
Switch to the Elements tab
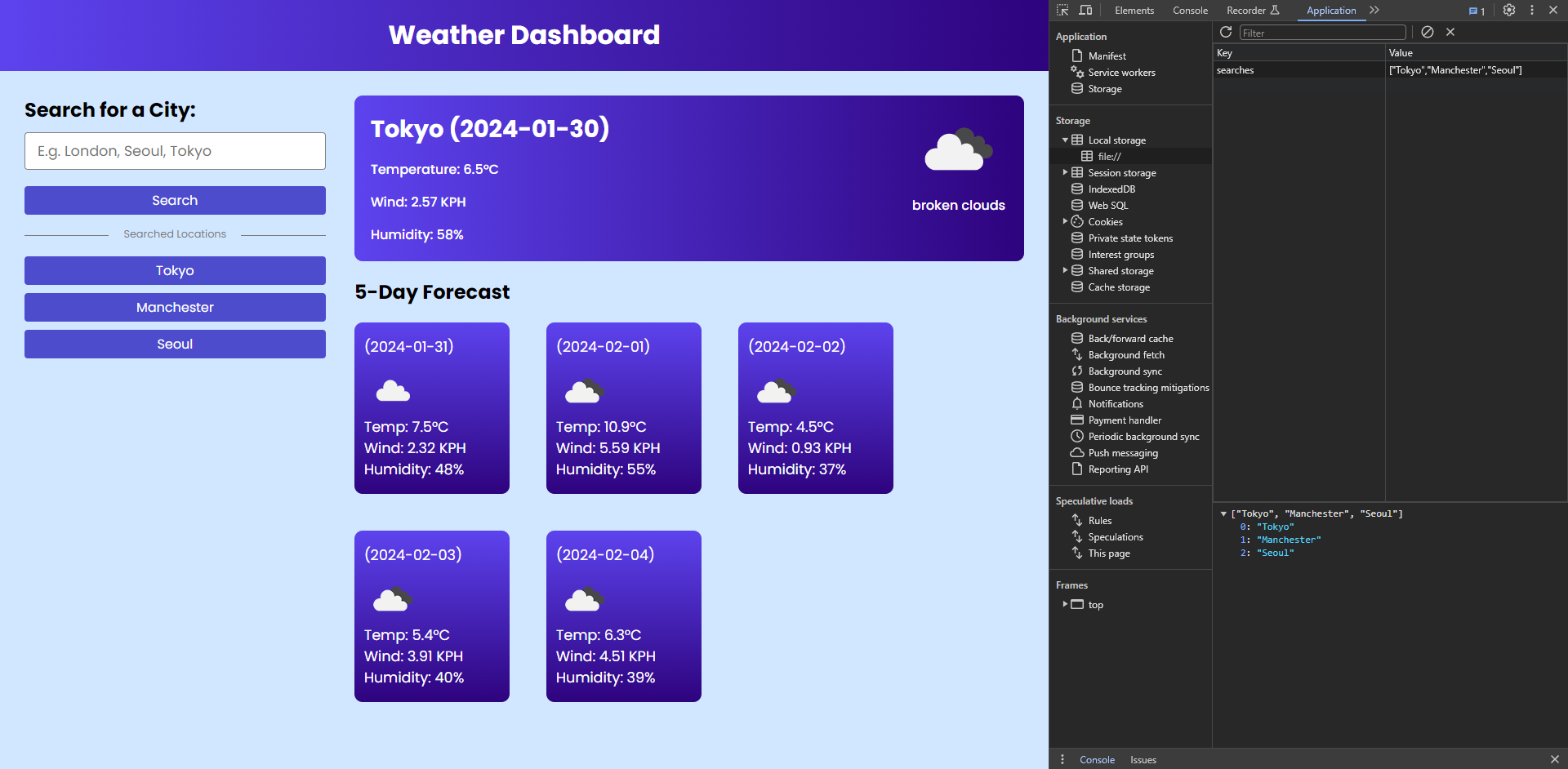pos(1134,11)
